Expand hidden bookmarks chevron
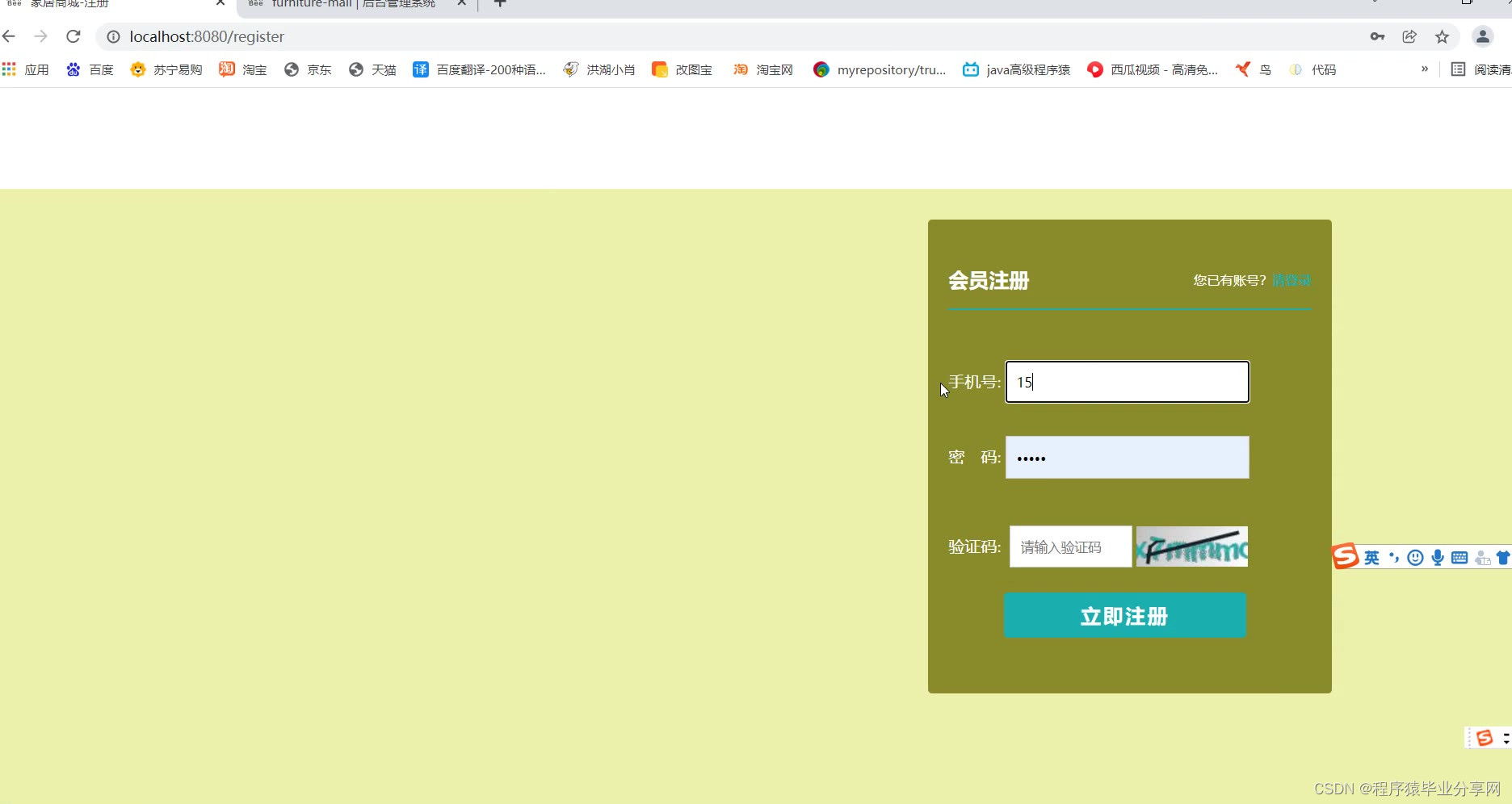 [x=1425, y=69]
